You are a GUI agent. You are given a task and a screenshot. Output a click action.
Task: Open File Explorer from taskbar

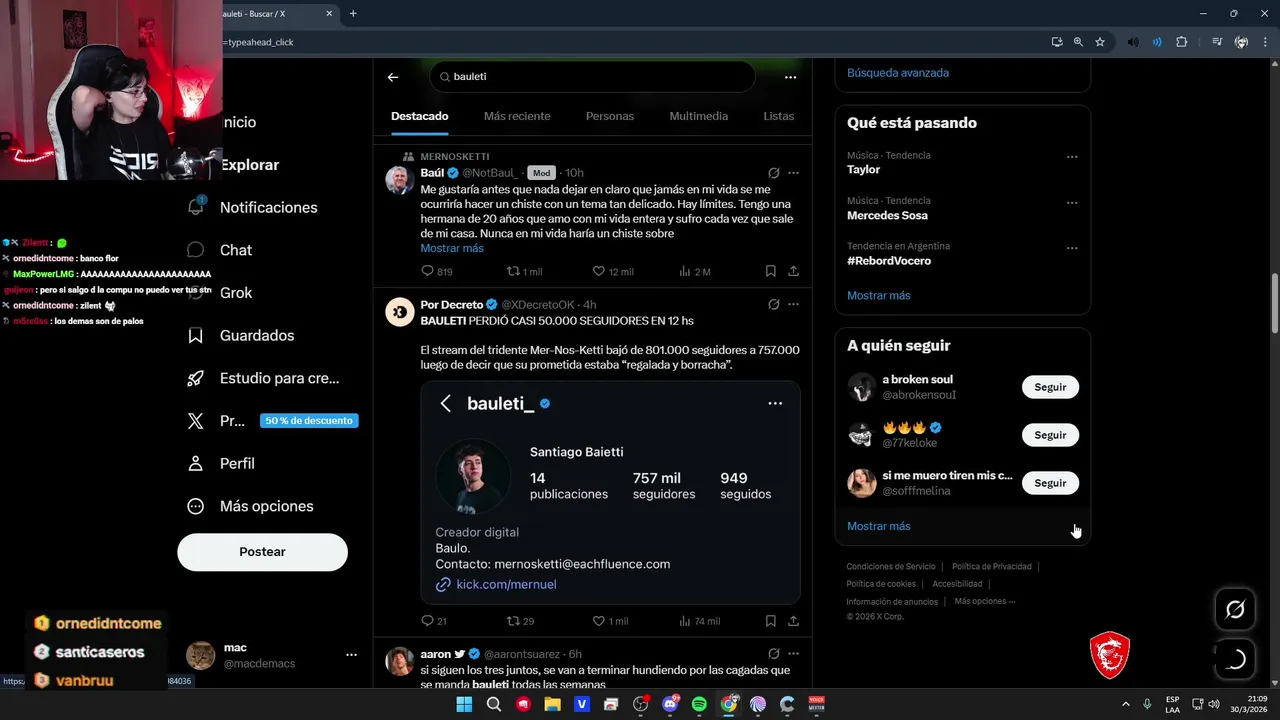(552, 704)
